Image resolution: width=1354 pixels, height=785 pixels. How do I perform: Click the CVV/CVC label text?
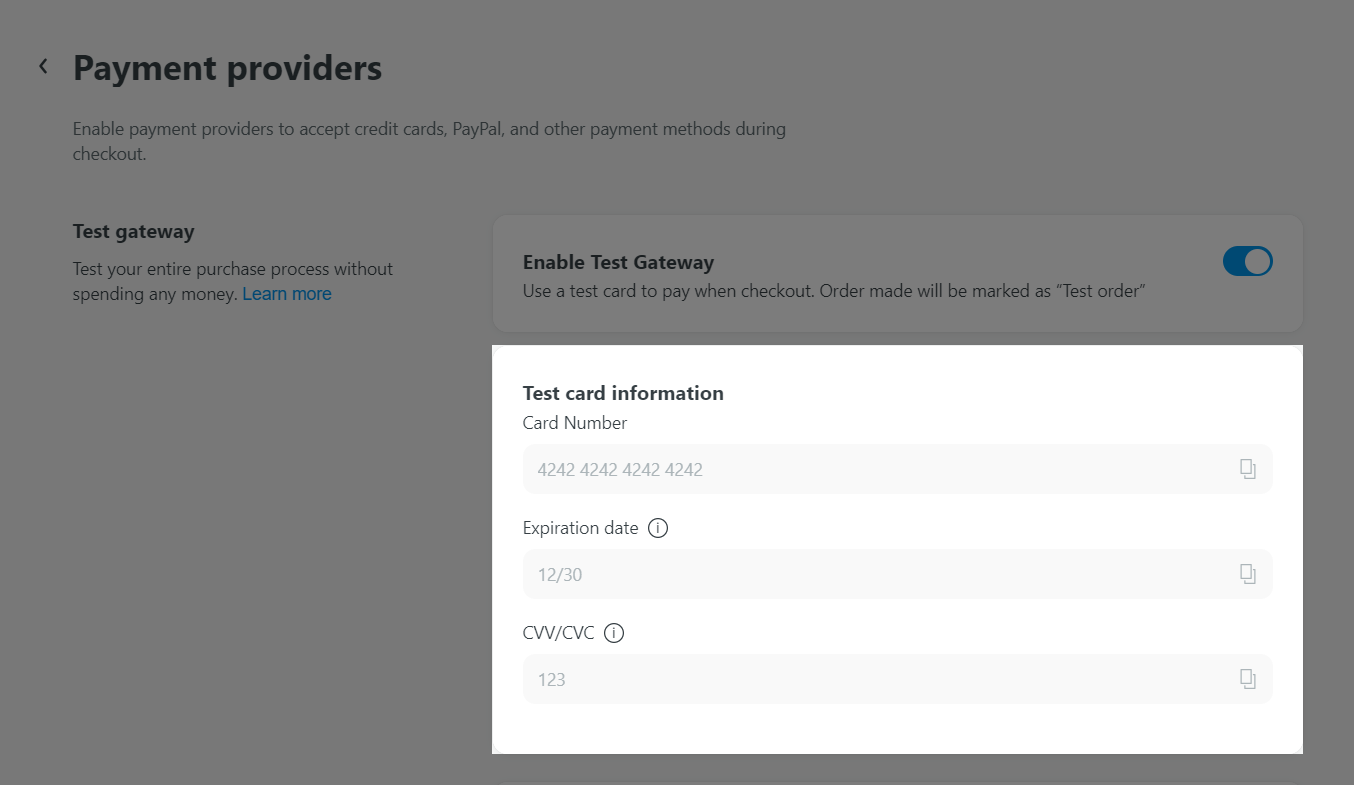(558, 633)
